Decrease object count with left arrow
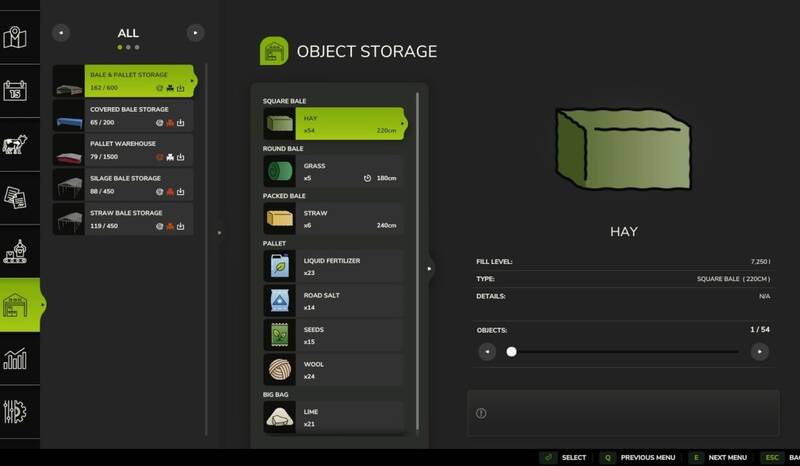The height and width of the screenshot is (466, 800). [x=487, y=351]
